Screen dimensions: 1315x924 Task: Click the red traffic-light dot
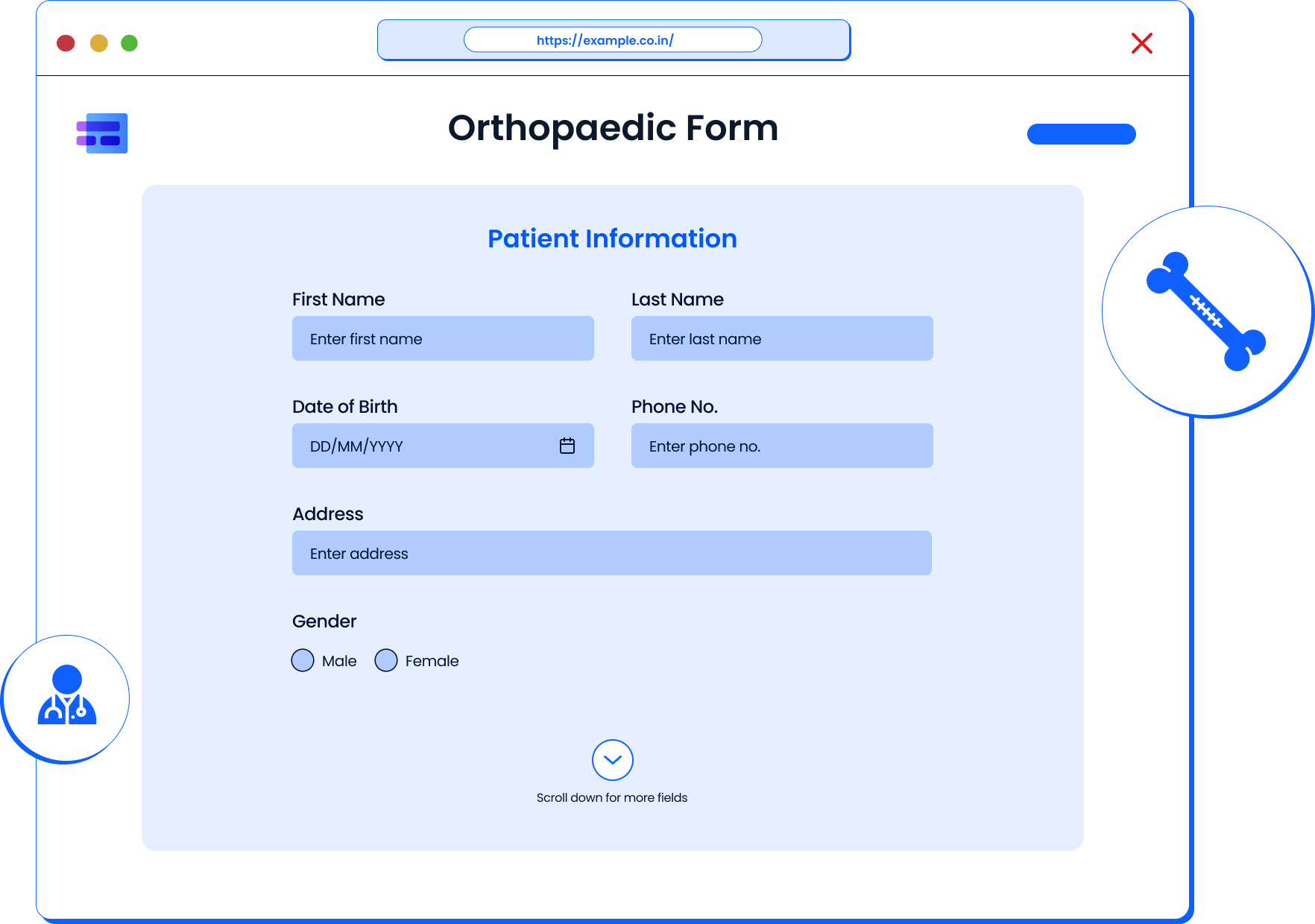point(66,43)
